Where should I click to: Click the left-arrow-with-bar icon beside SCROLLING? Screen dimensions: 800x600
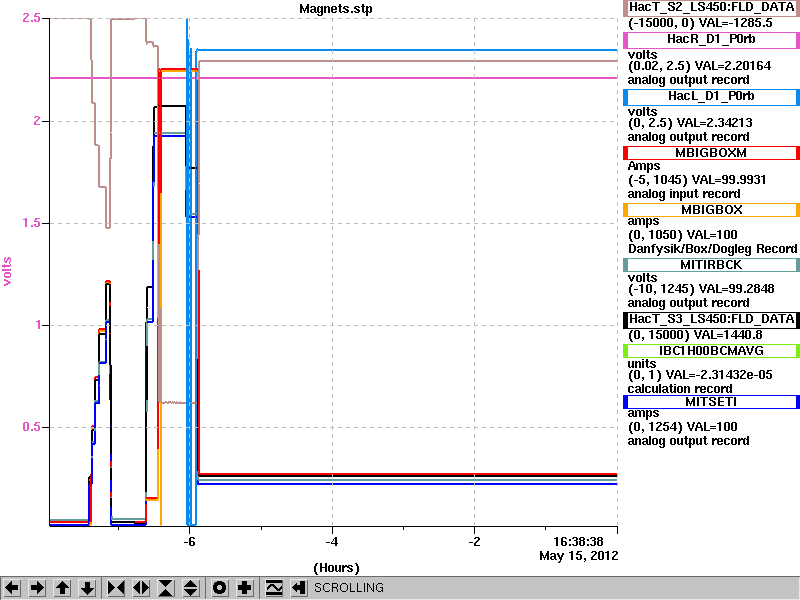pos(299,588)
